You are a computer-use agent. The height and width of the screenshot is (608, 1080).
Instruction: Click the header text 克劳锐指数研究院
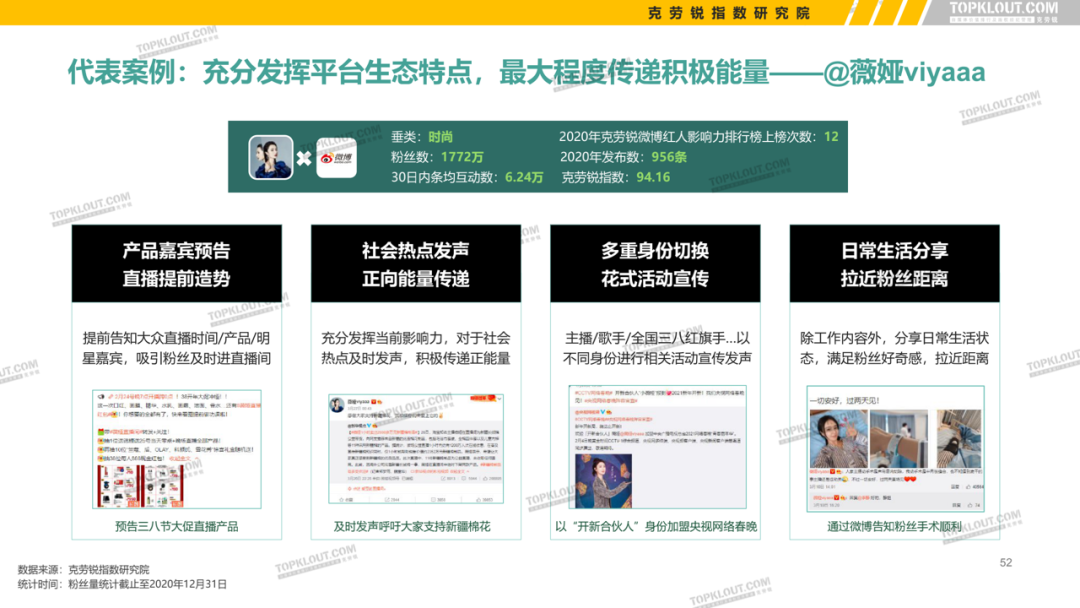[x=729, y=13]
